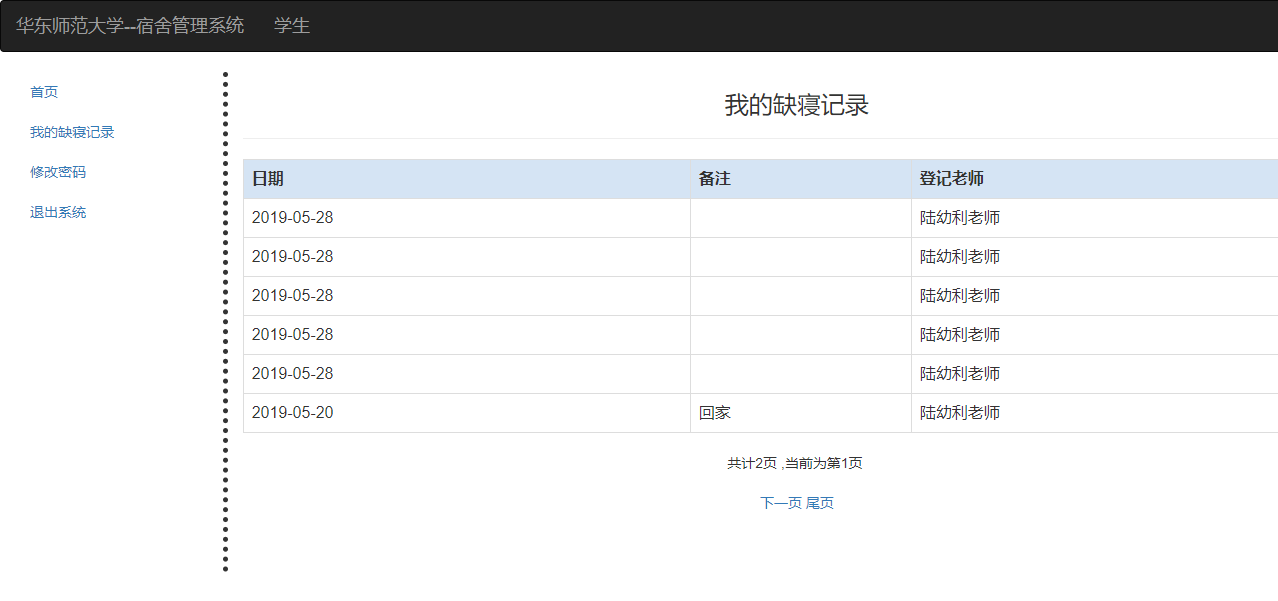Image resolution: width=1278 pixels, height=601 pixels.
Task: Click the 共计2页 page count text
Action: pyautogui.click(x=752, y=464)
